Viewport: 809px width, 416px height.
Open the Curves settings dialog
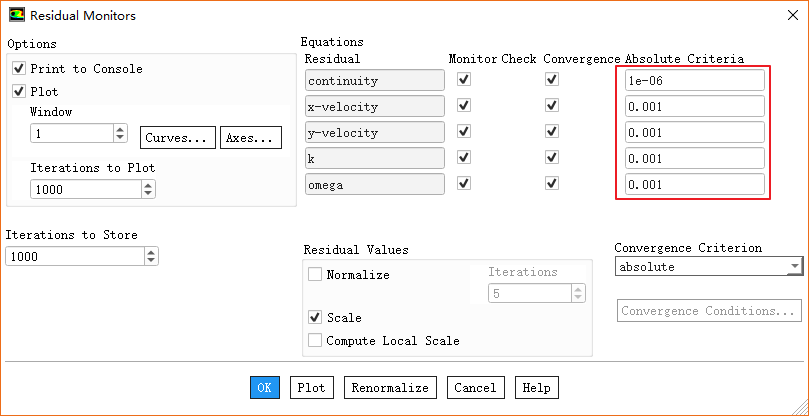(x=179, y=137)
